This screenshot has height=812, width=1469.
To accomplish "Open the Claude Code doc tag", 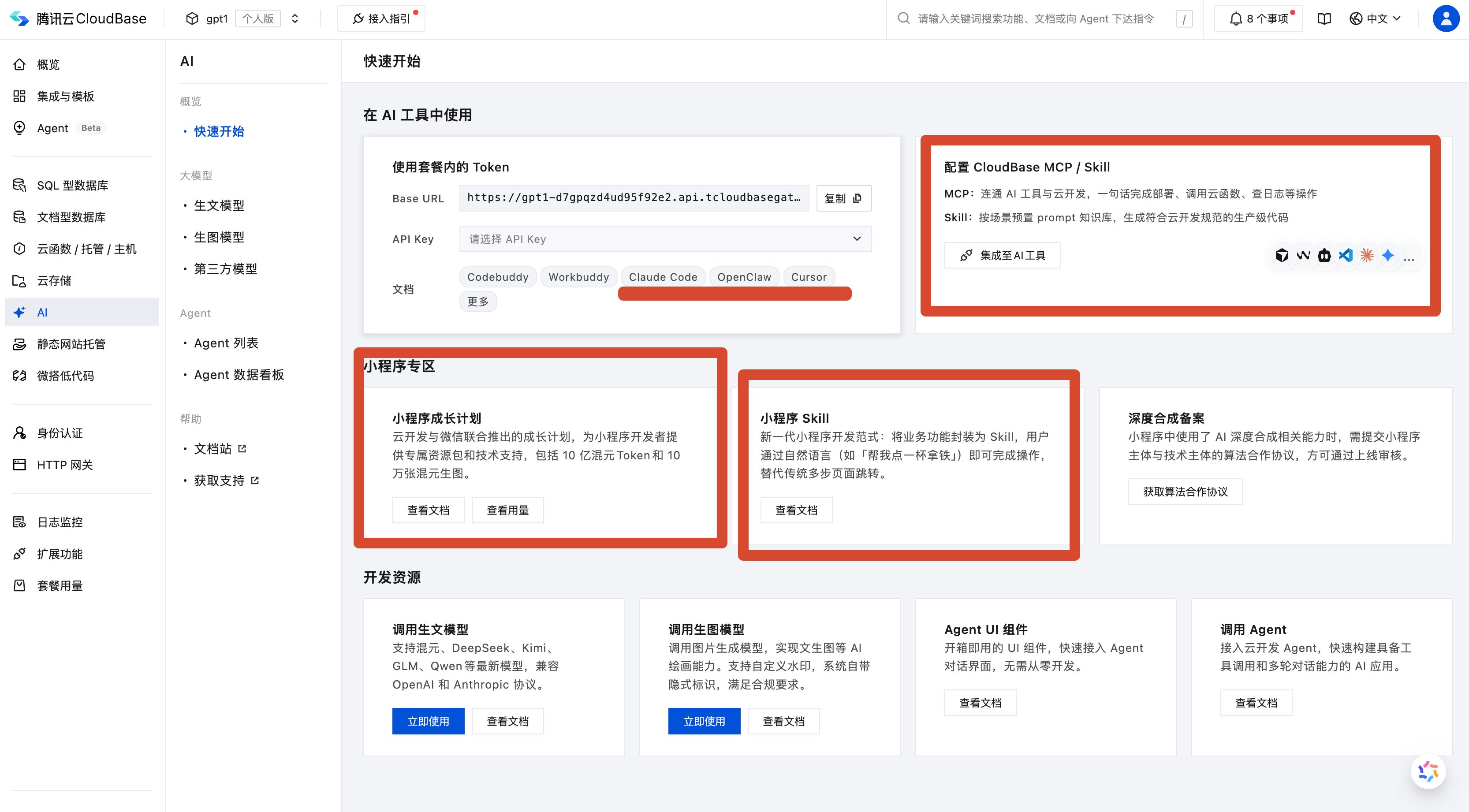I will click(663, 277).
